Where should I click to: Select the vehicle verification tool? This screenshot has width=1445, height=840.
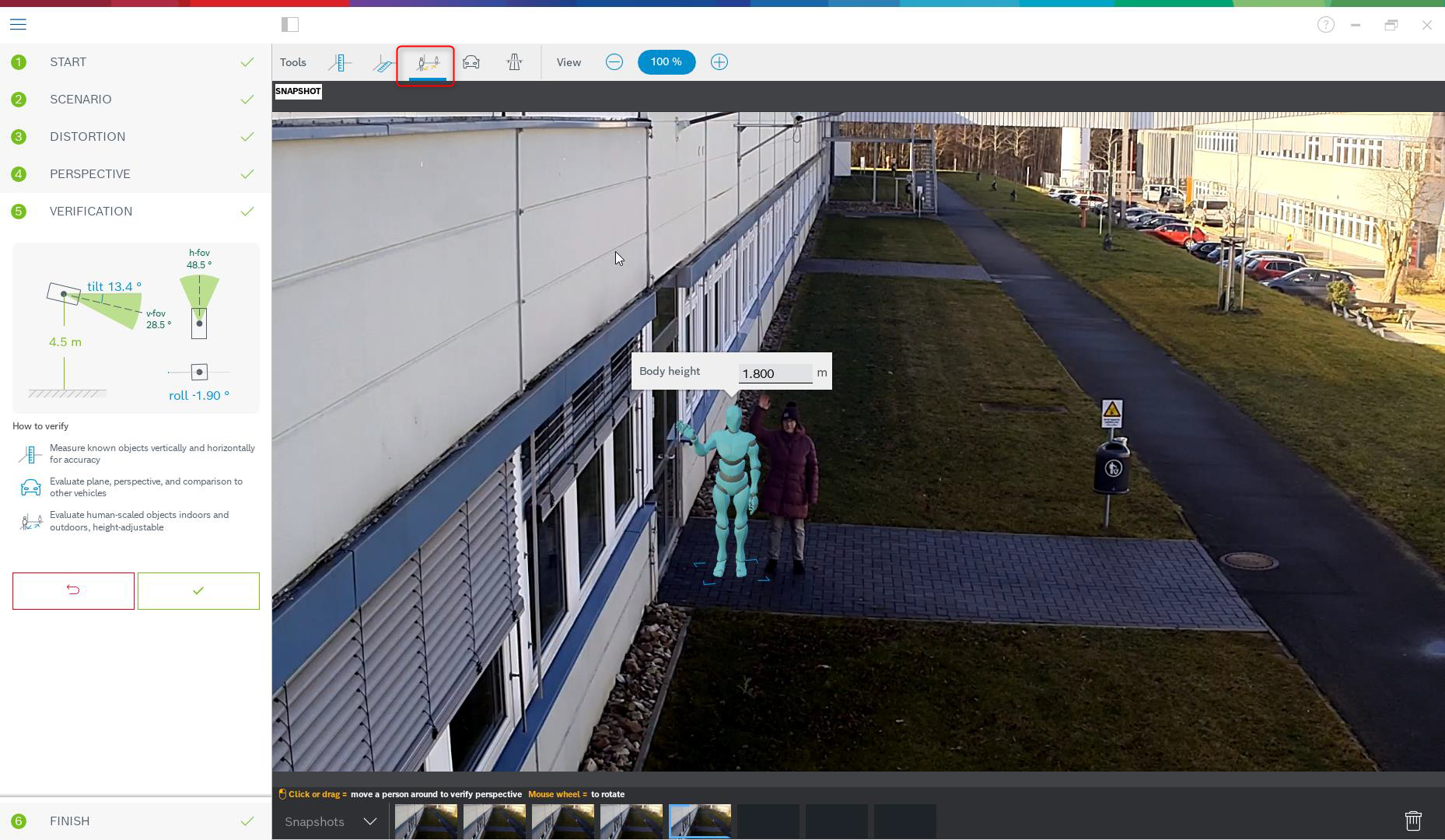pyautogui.click(x=471, y=62)
